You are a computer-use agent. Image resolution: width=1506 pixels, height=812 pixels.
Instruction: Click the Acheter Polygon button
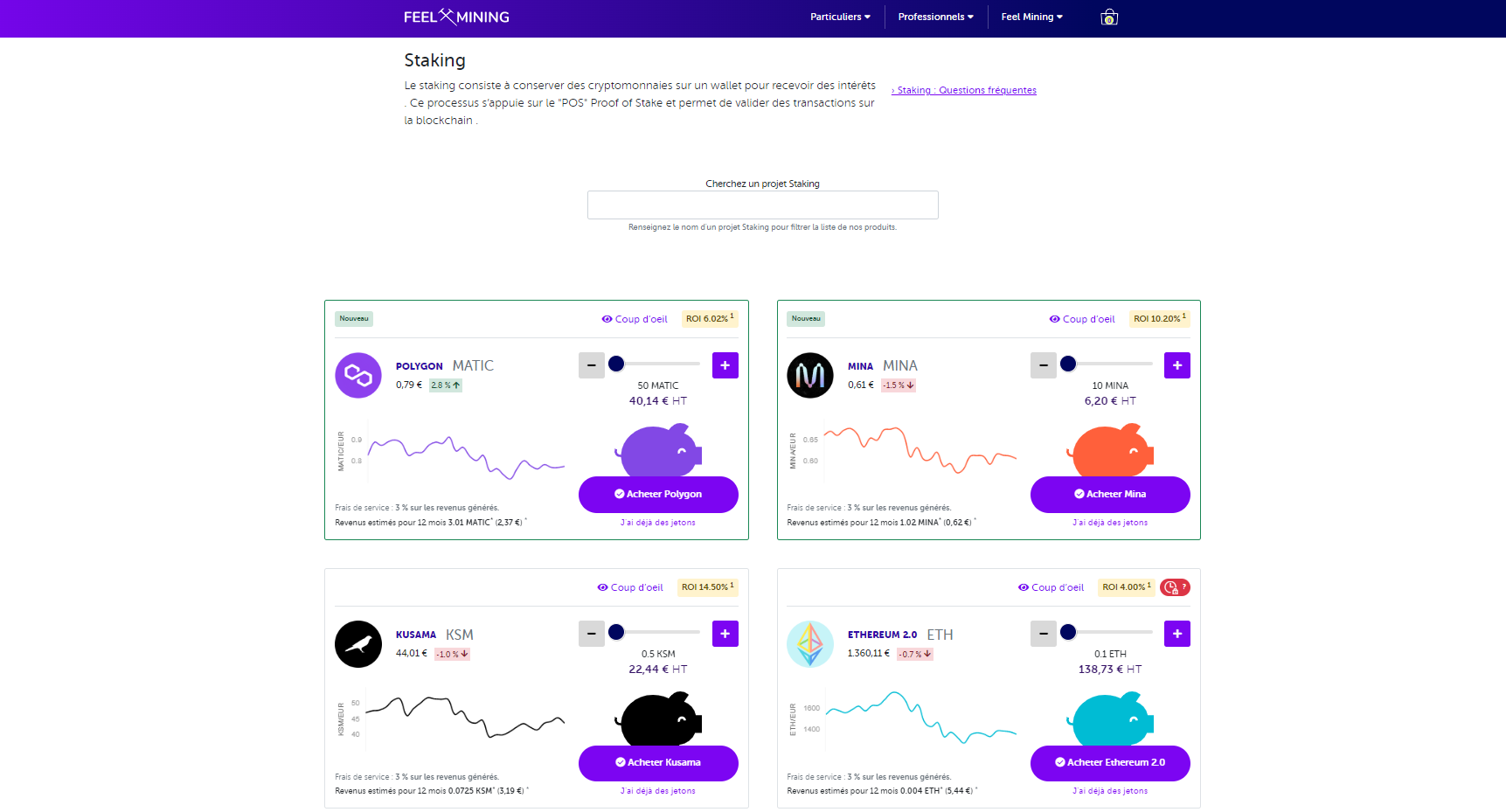pos(657,494)
